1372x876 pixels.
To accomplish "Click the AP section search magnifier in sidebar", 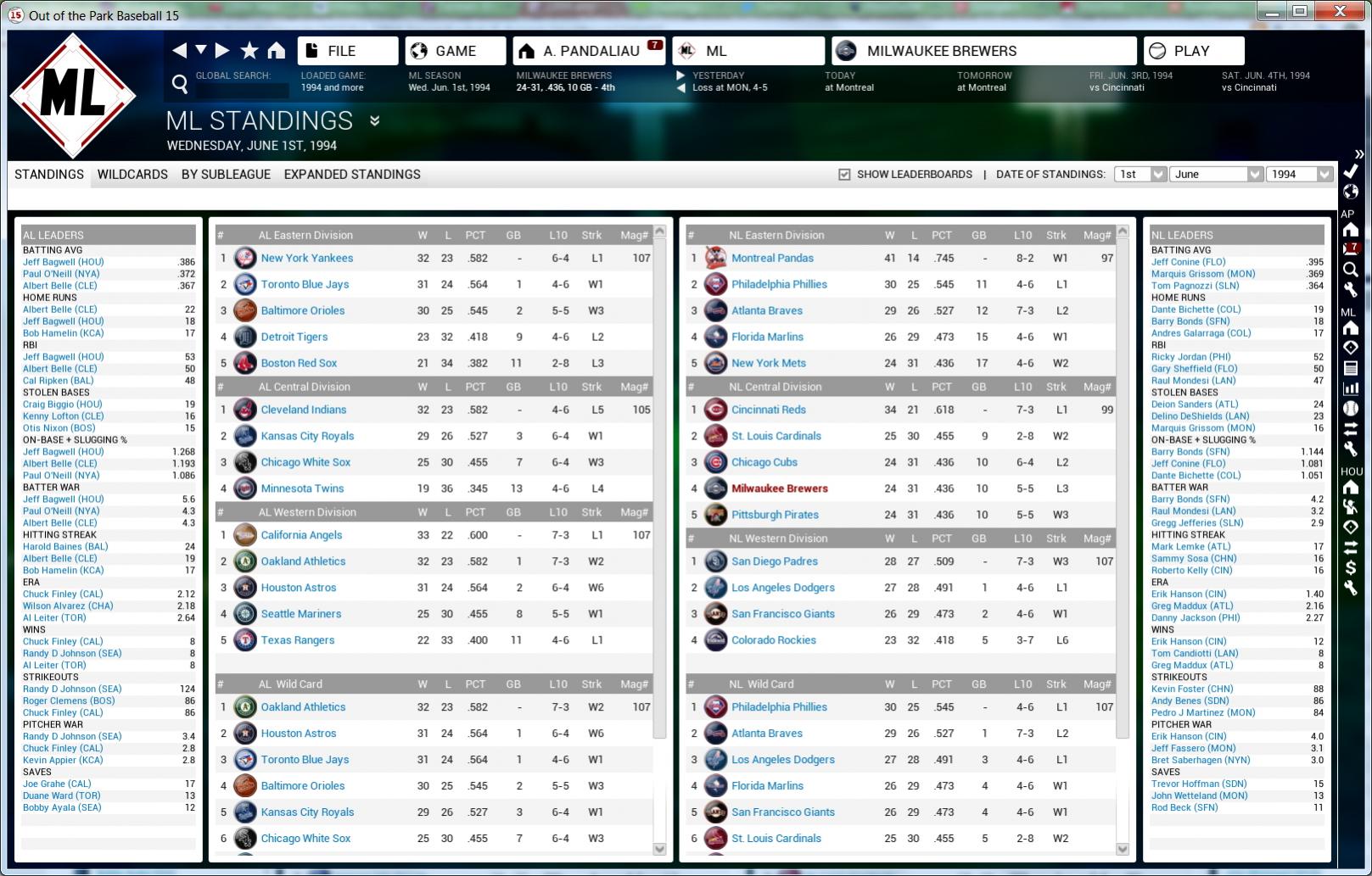I will coord(1350,270).
